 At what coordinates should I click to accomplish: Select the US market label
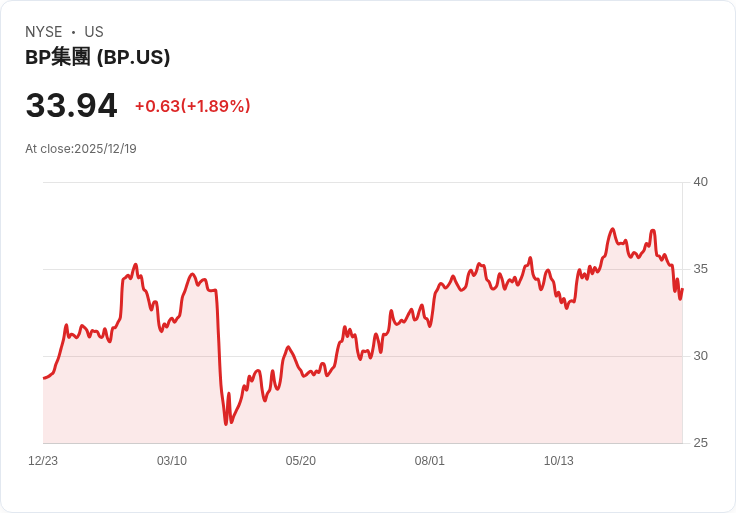click(94, 32)
